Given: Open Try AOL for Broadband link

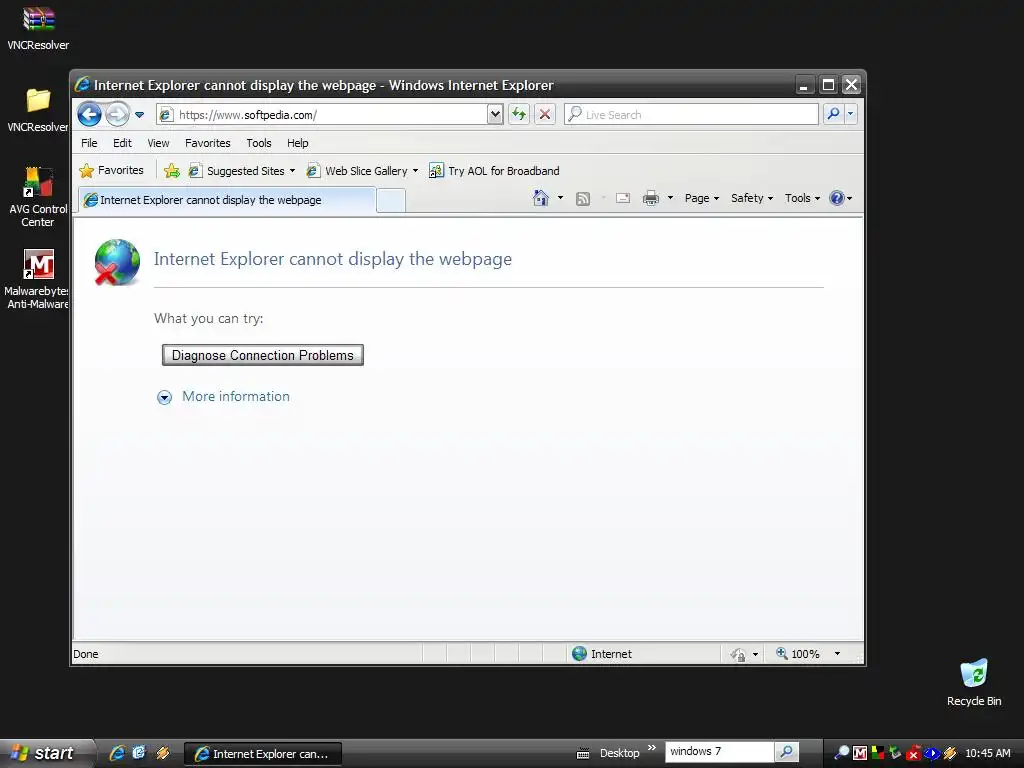Looking at the screenshot, I should (494, 170).
